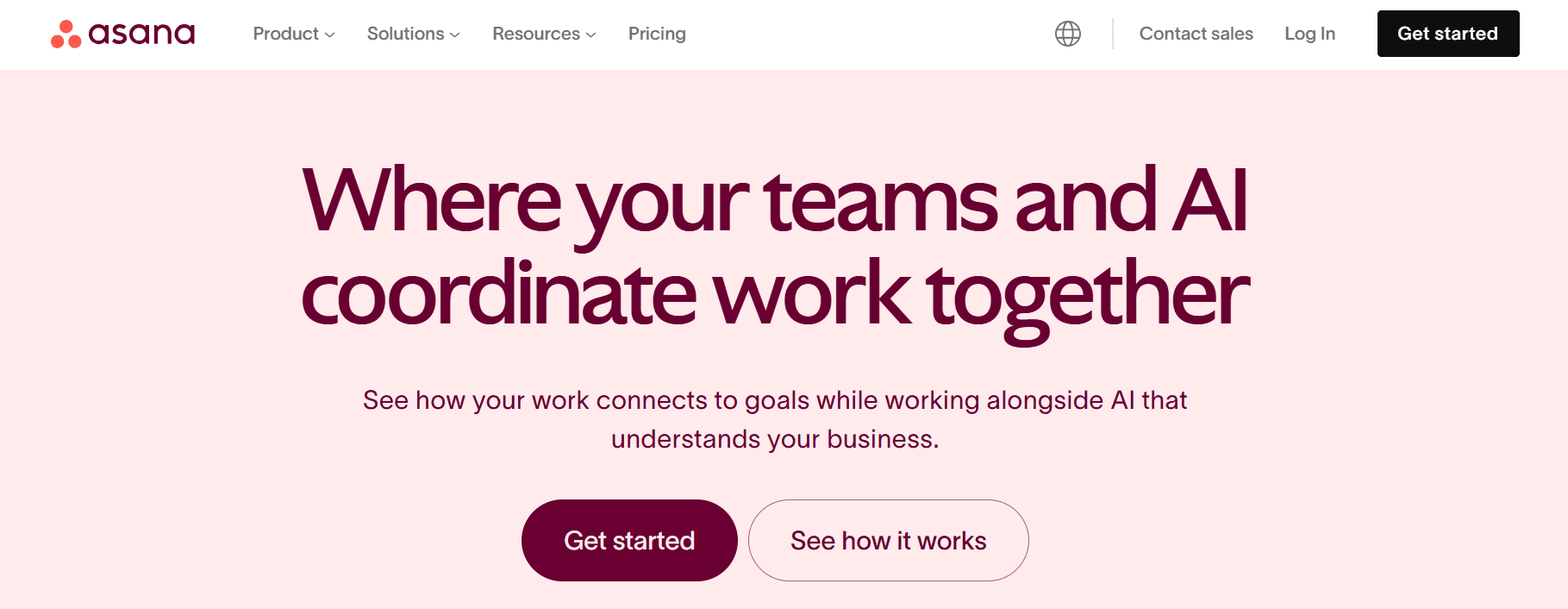Open the globe language selector
The image size is (1568, 609).
(1067, 34)
